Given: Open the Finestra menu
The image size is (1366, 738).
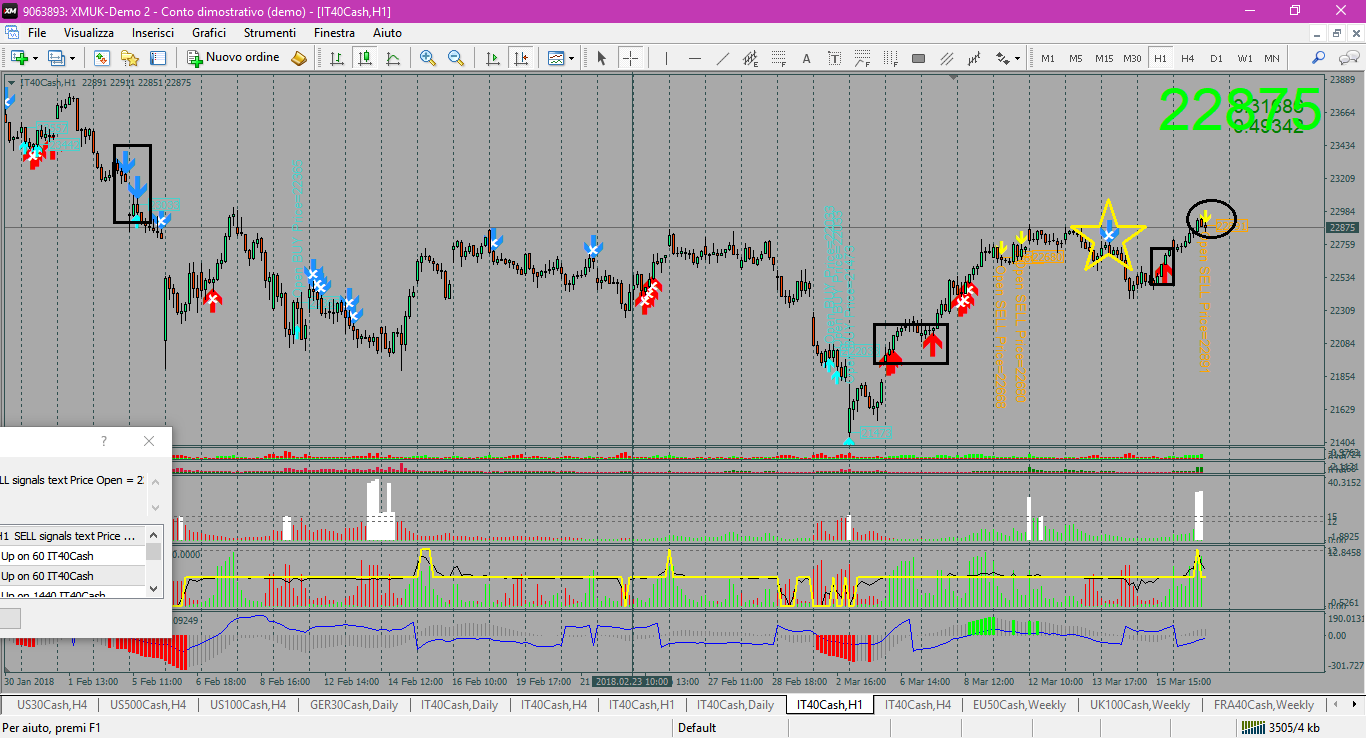Looking at the screenshot, I should pos(334,33).
